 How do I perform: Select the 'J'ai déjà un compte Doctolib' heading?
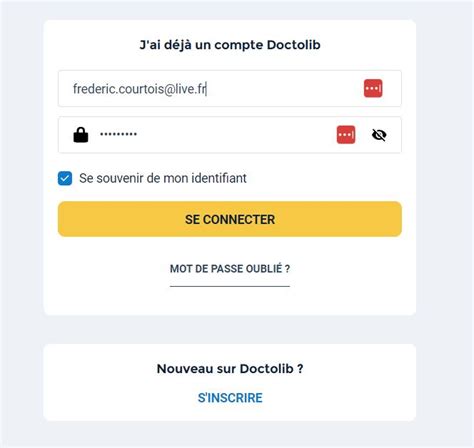click(230, 45)
